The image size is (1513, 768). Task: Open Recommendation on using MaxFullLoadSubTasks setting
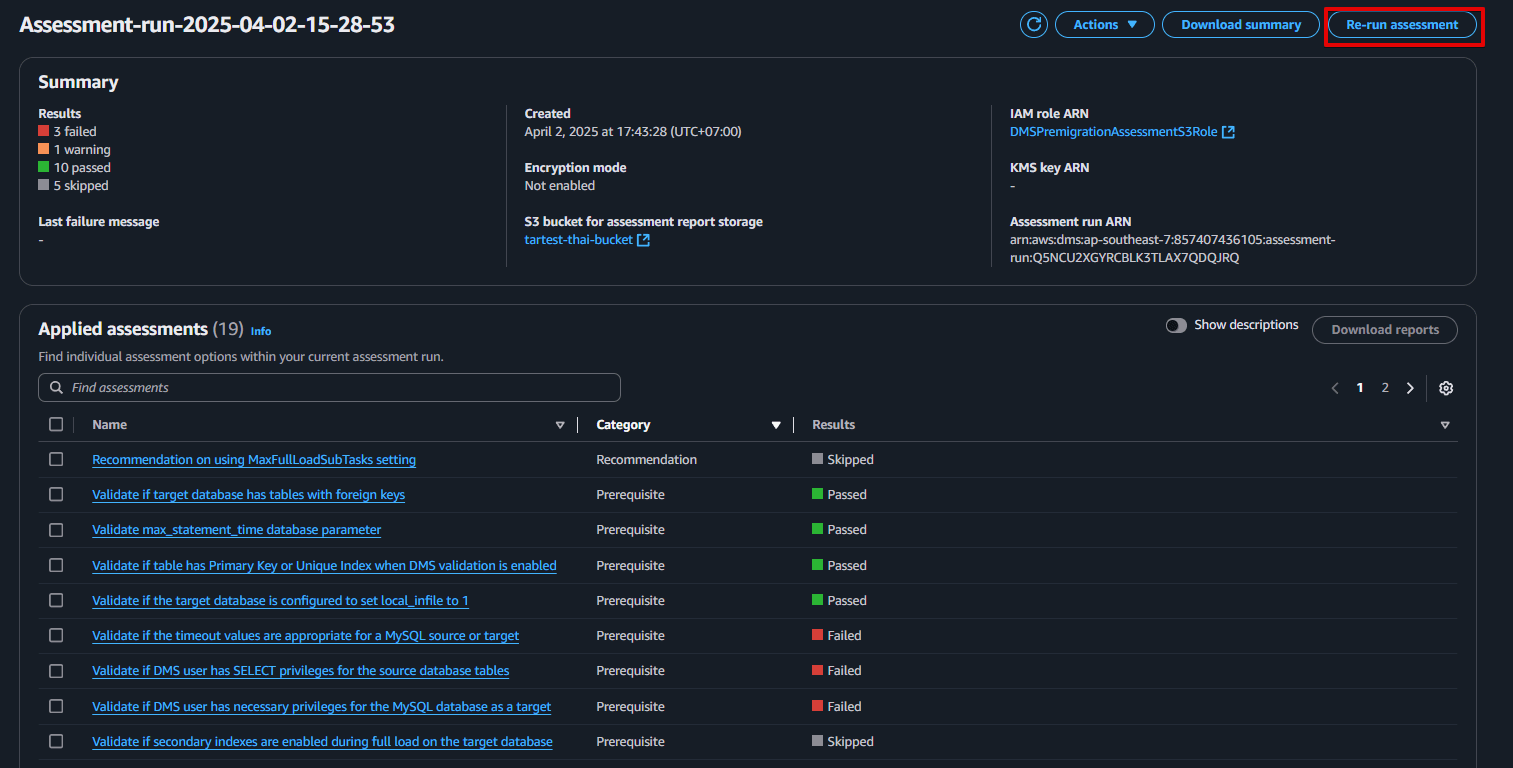[254, 460]
